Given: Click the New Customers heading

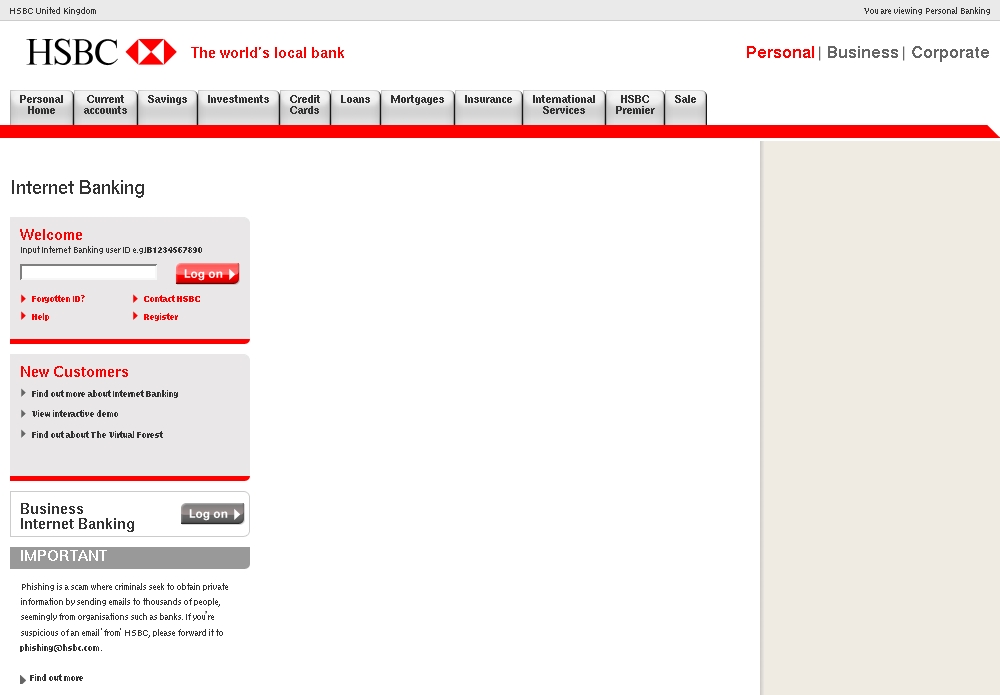Looking at the screenshot, I should 74,372.
